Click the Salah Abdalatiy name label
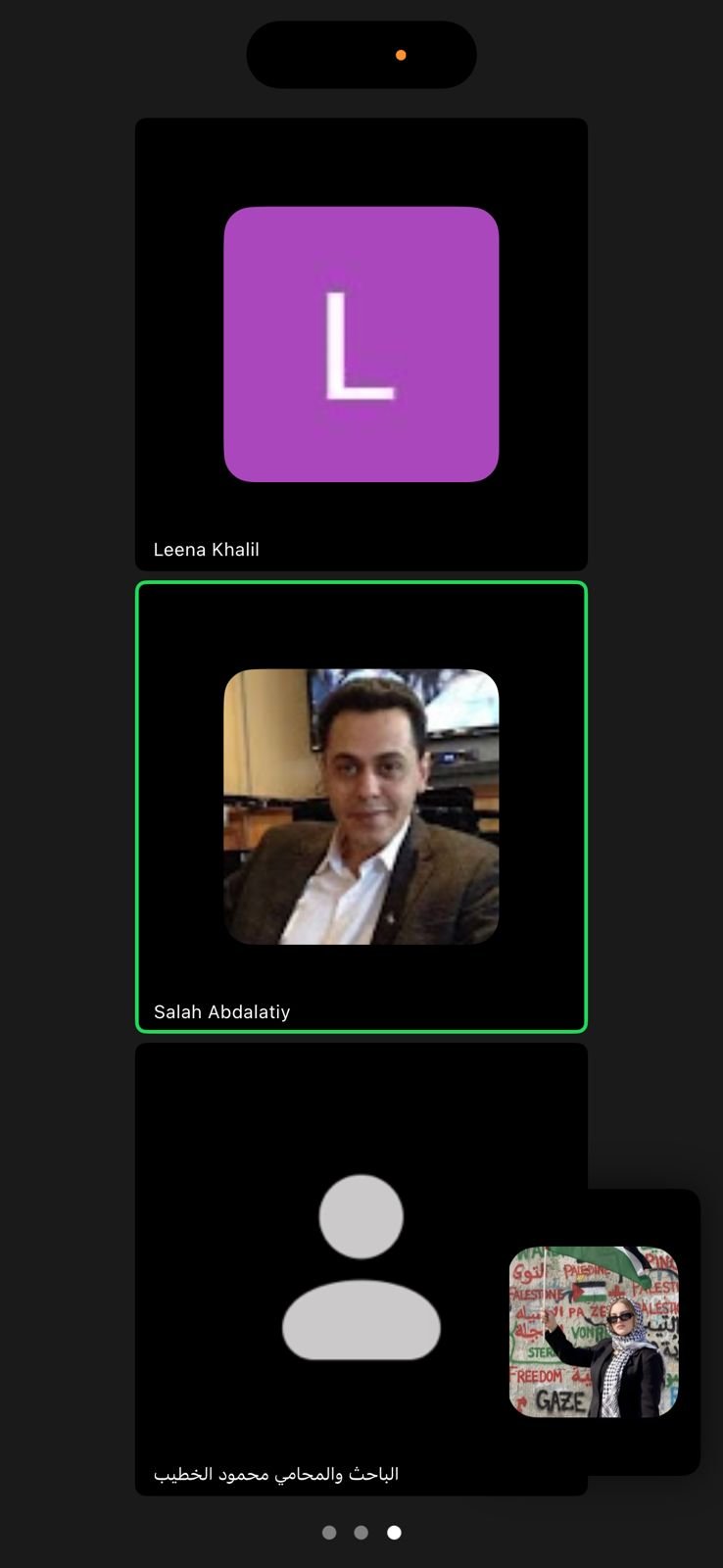723x1568 pixels. pos(222,1012)
